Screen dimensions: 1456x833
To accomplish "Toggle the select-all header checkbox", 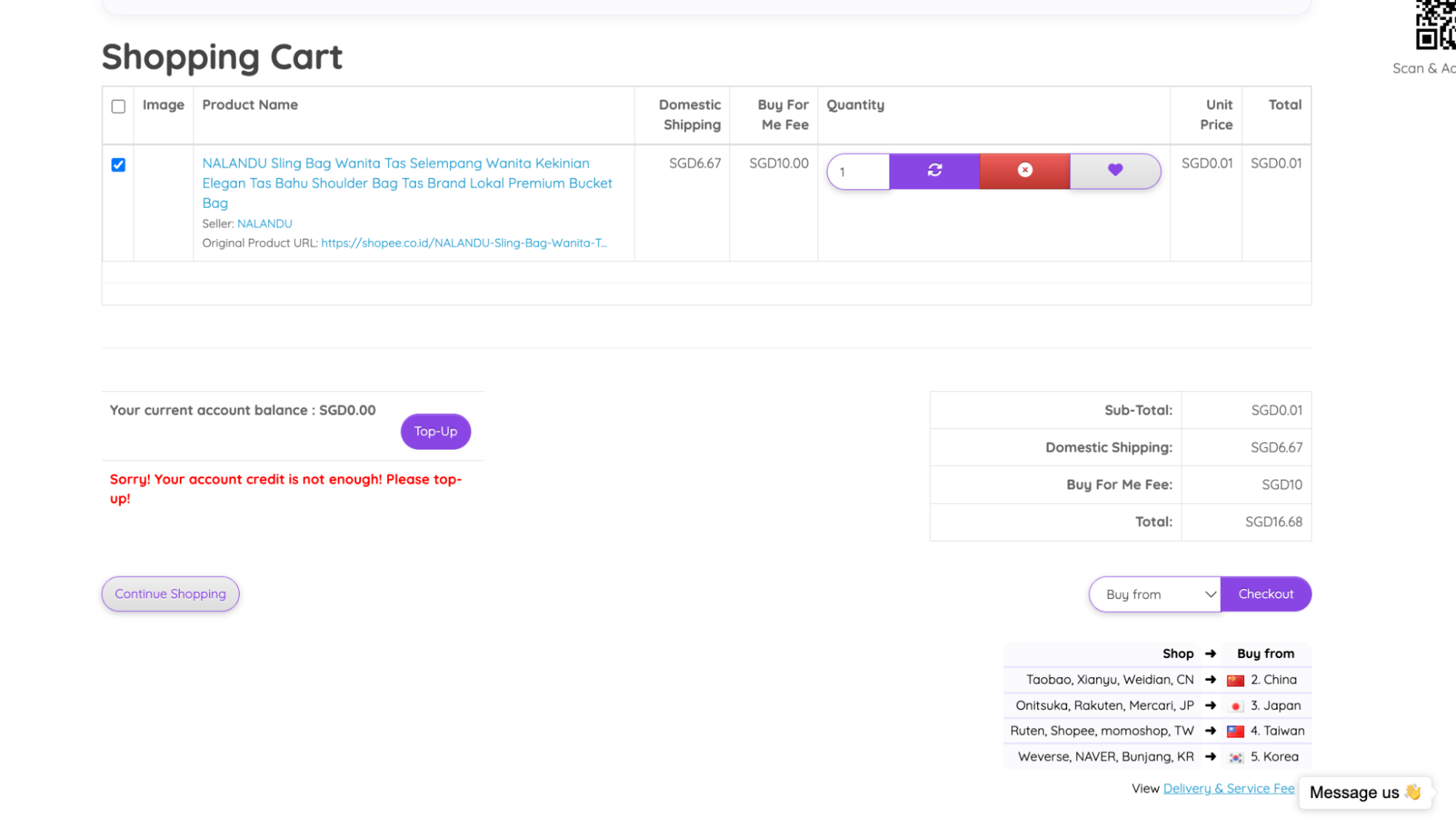I will pos(118,106).
